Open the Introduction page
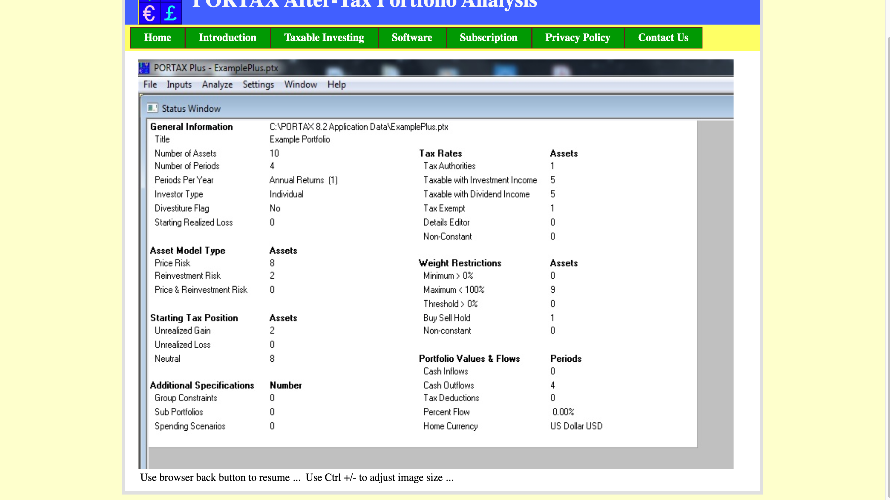The width and height of the screenshot is (890, 500). (x=228, y=37)
